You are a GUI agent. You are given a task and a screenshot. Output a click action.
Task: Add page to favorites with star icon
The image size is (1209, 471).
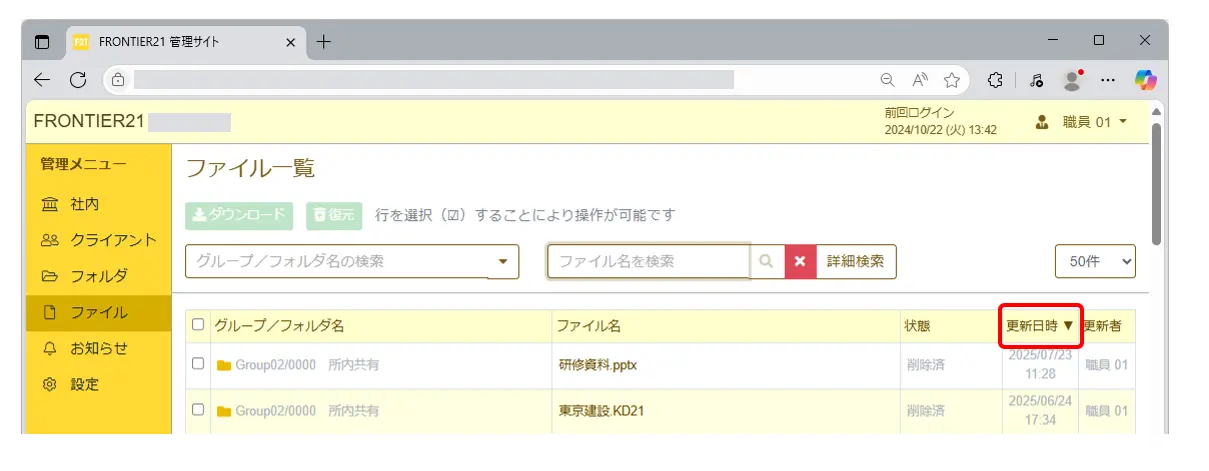[x=951, y=79]
